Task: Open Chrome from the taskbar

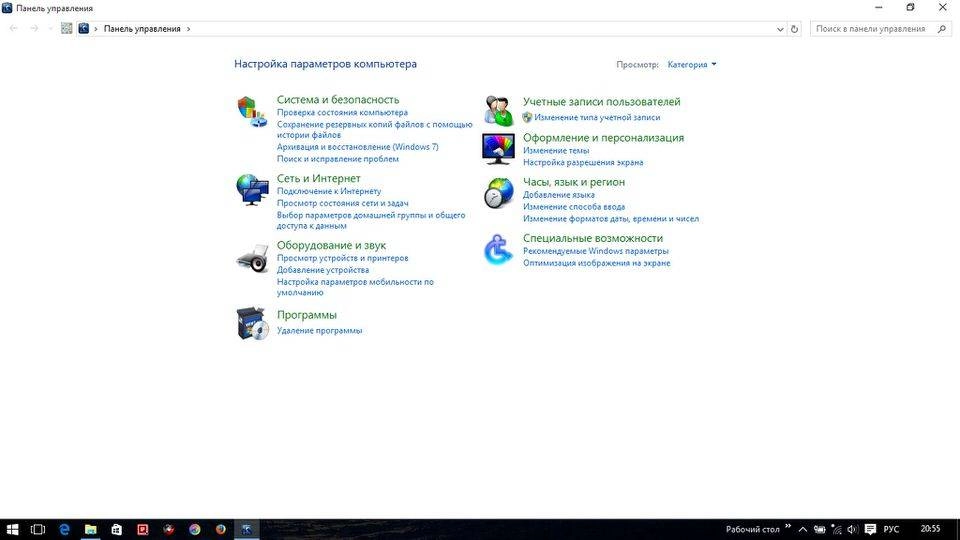Action: [195, 530]
